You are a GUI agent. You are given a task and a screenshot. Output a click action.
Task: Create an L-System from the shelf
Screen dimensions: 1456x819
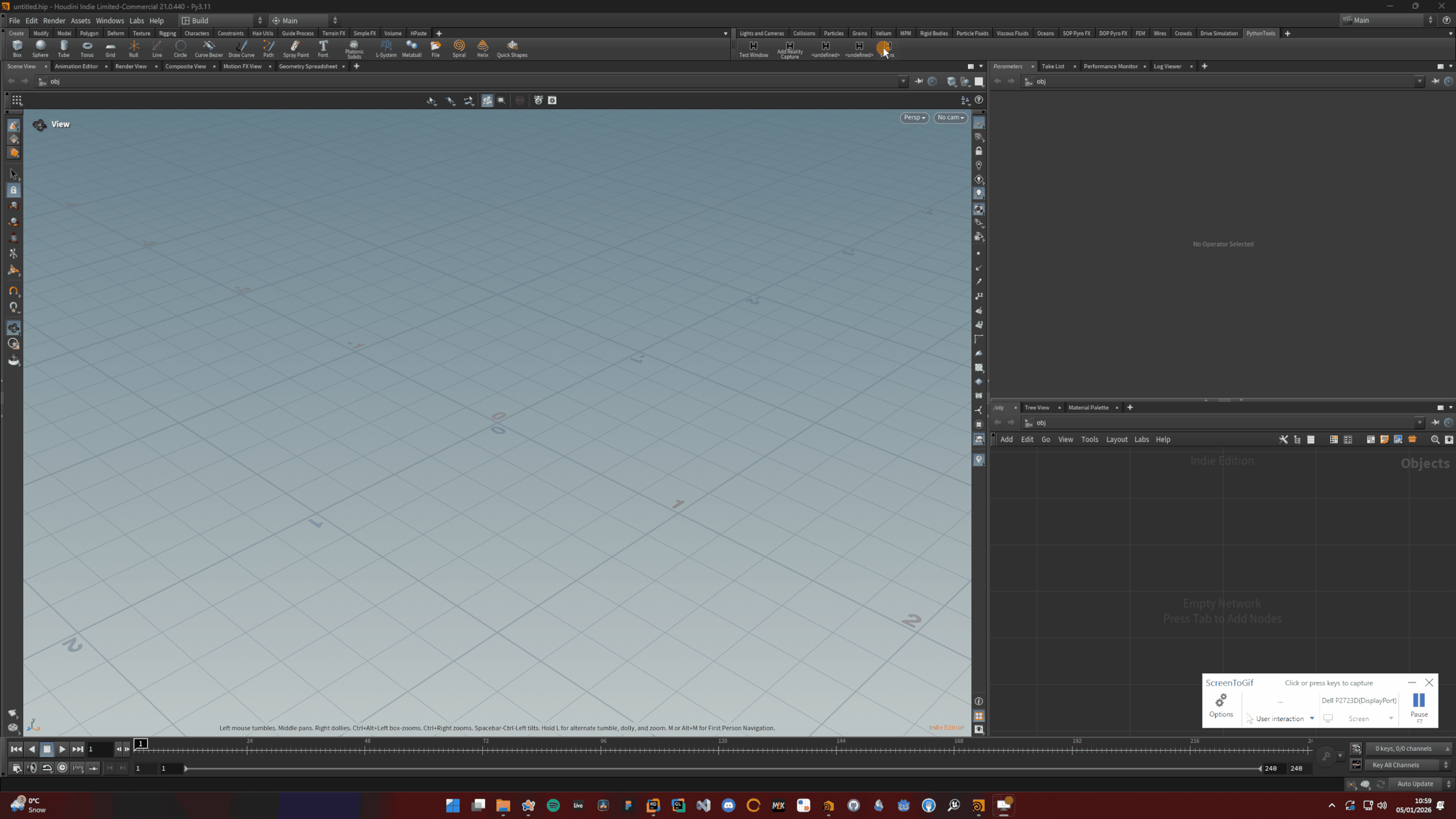(x=386, y=48)
